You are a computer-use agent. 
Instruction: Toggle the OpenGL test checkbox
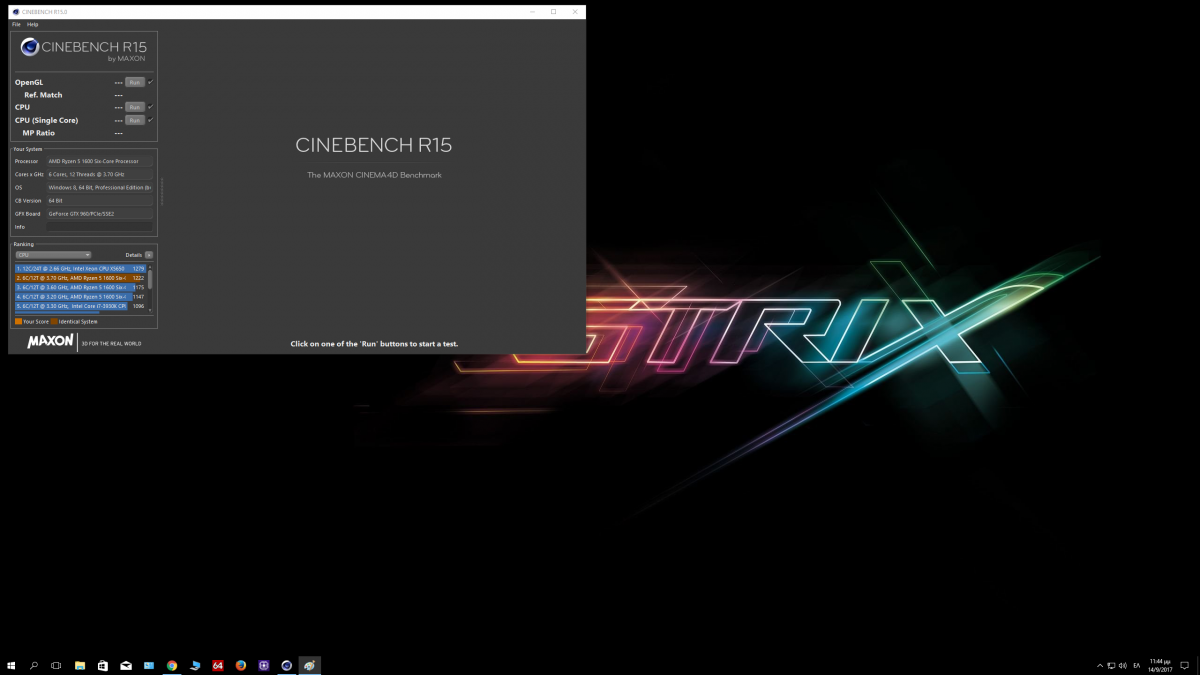point(151,82)
